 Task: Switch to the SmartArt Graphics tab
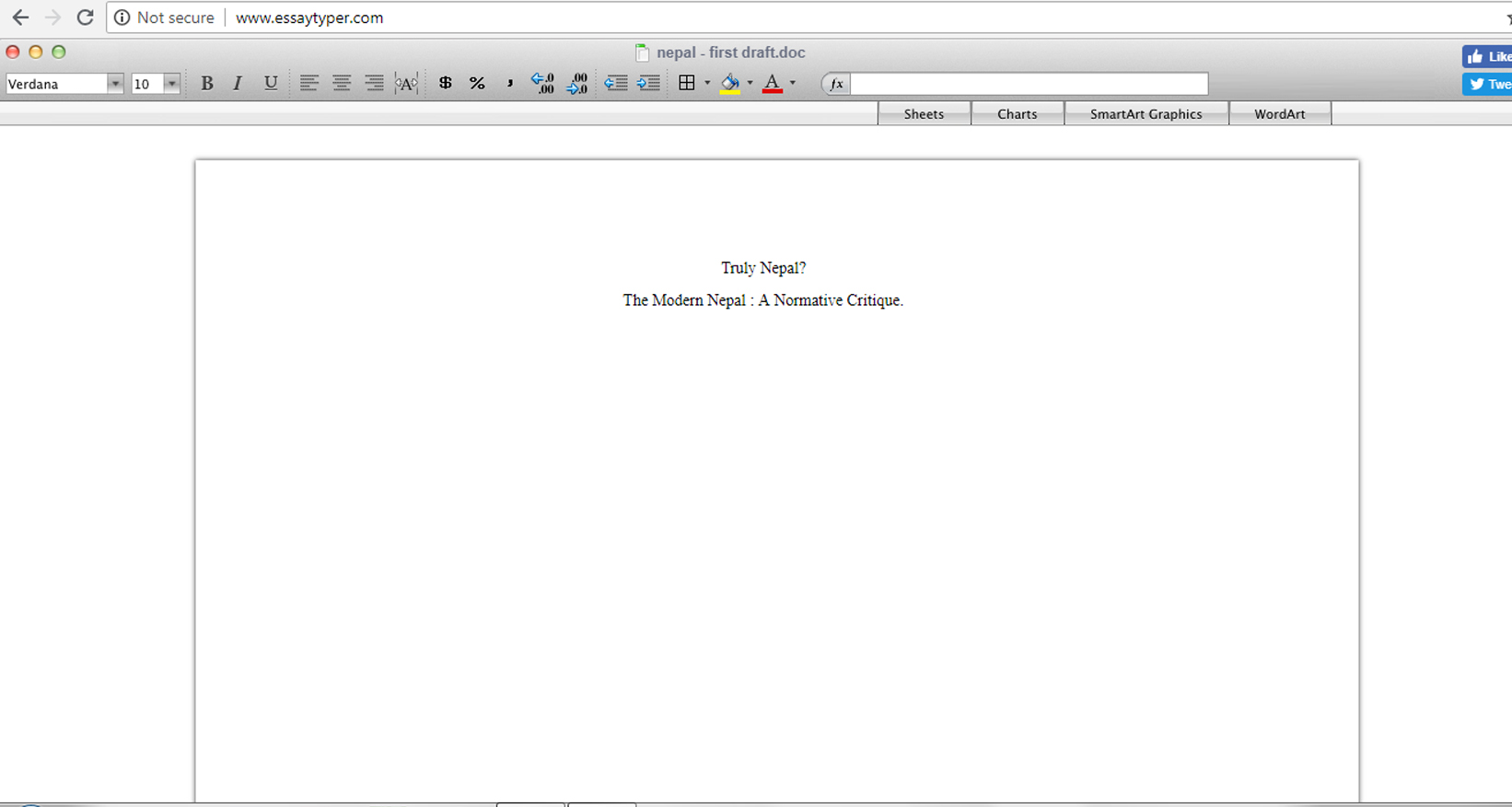1146,114
